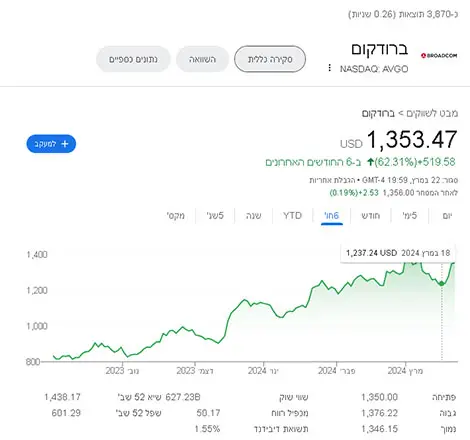Switch chart to YTD range
470x440 pixels.
292,216
